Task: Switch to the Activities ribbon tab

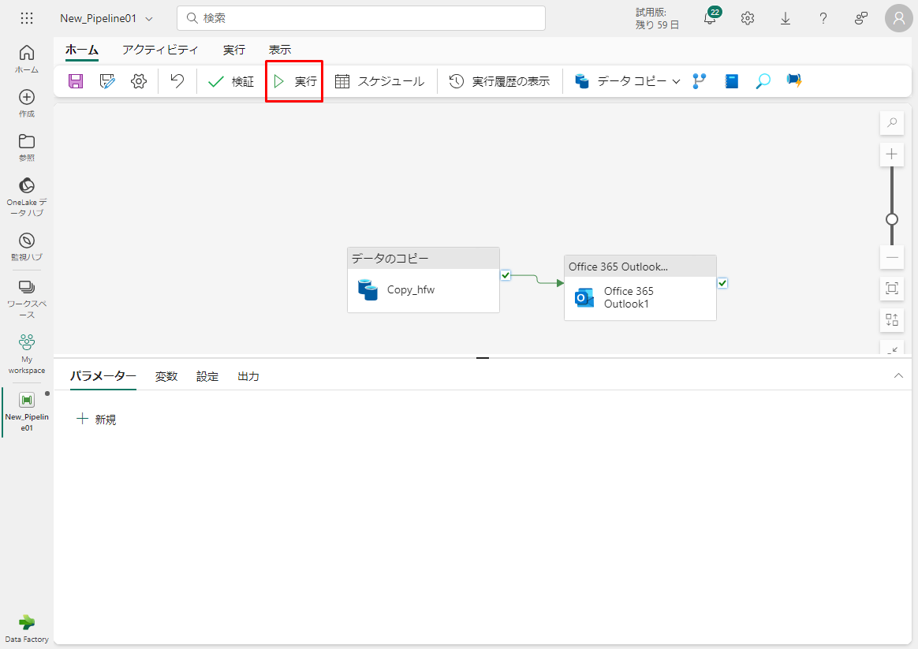Action: coord(160,50)
